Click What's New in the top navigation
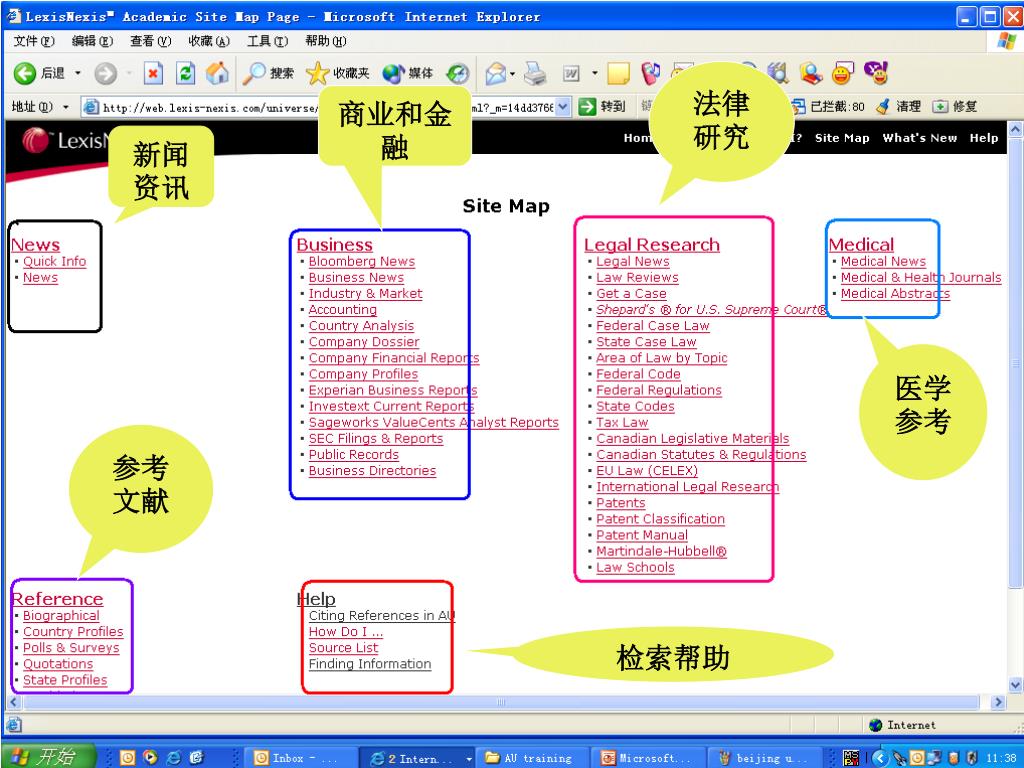This screenshot has width=1024, height=768. pos(920,138)
